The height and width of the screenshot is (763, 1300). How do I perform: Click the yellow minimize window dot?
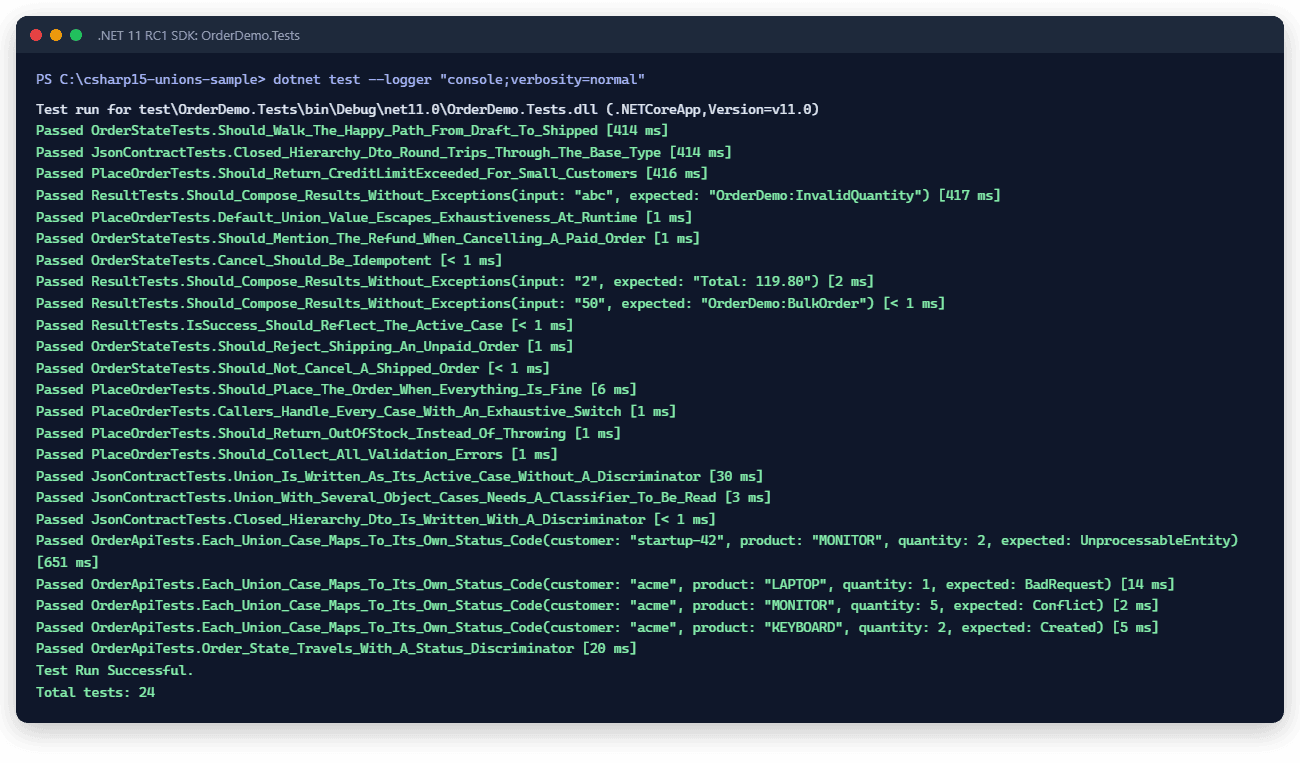56,35
